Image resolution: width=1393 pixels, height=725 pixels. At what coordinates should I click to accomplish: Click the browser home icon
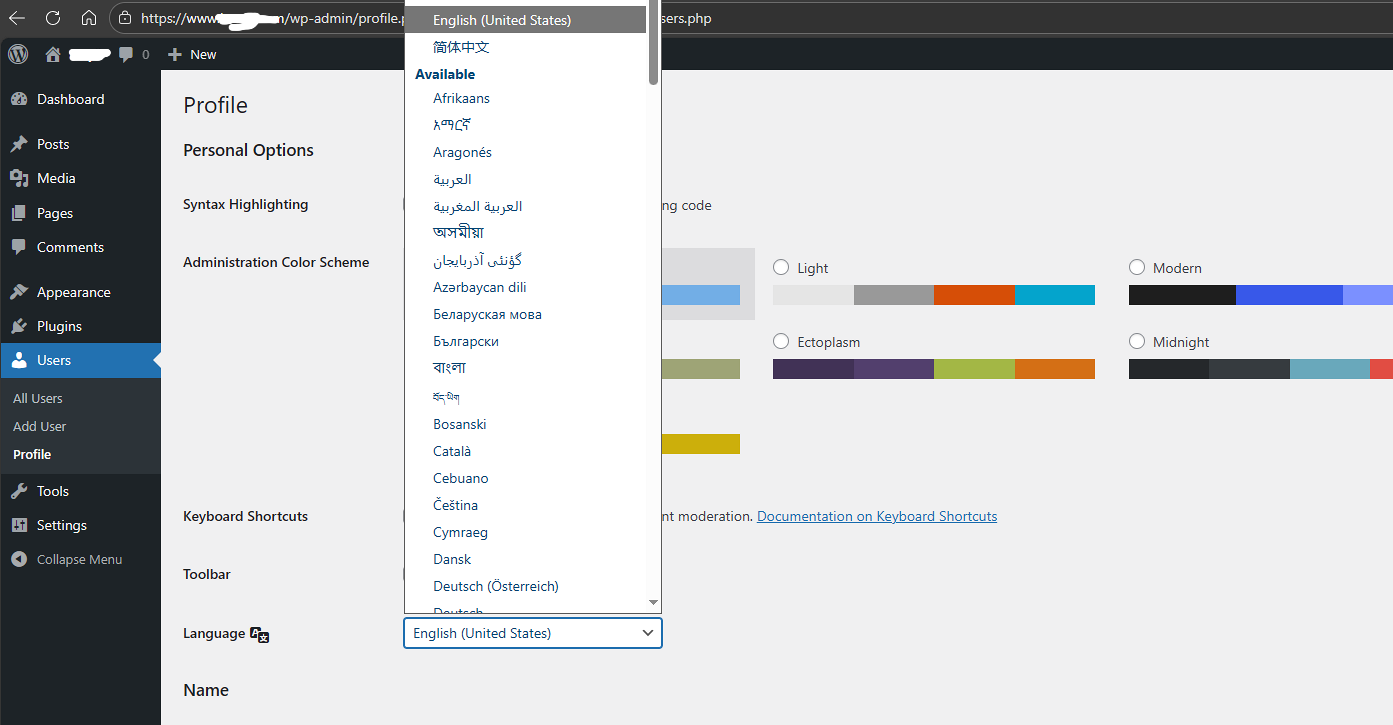click(89, 18)
